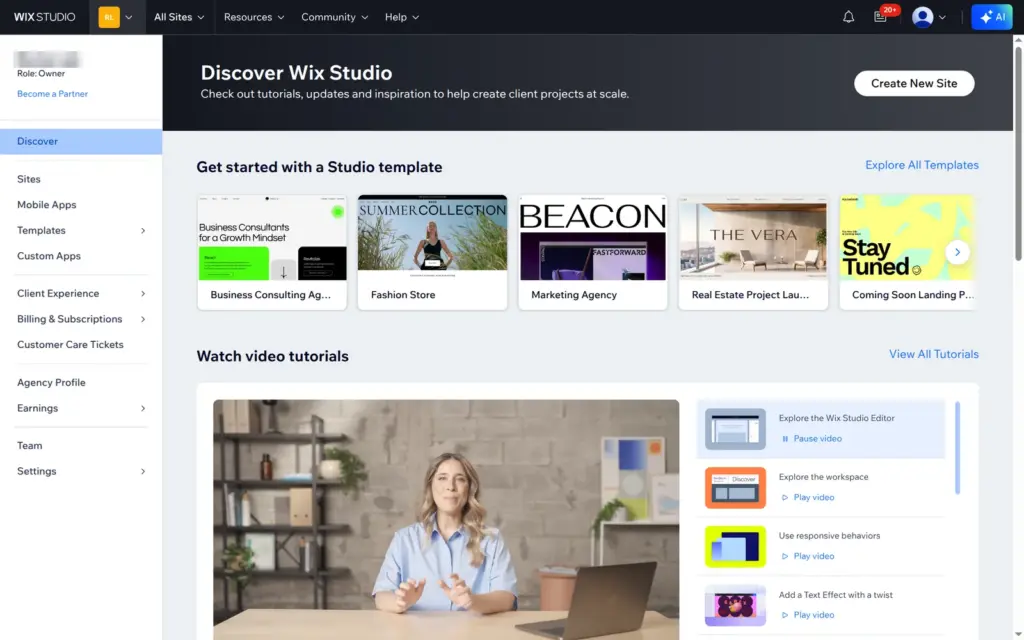The image size is (1024, 640).
Task: Click Become a Partner link
Action: click(52, 93)
